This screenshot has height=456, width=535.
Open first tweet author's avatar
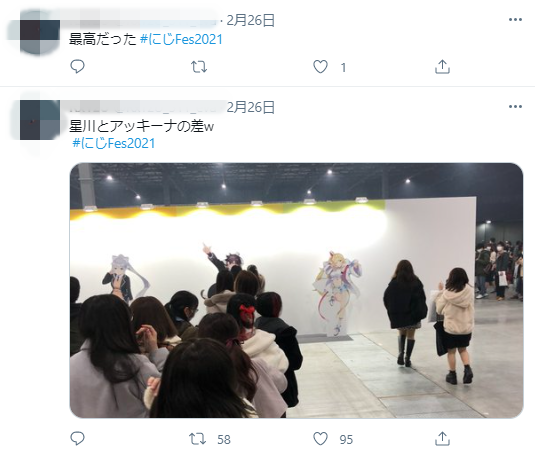click(x=40, y=33)
